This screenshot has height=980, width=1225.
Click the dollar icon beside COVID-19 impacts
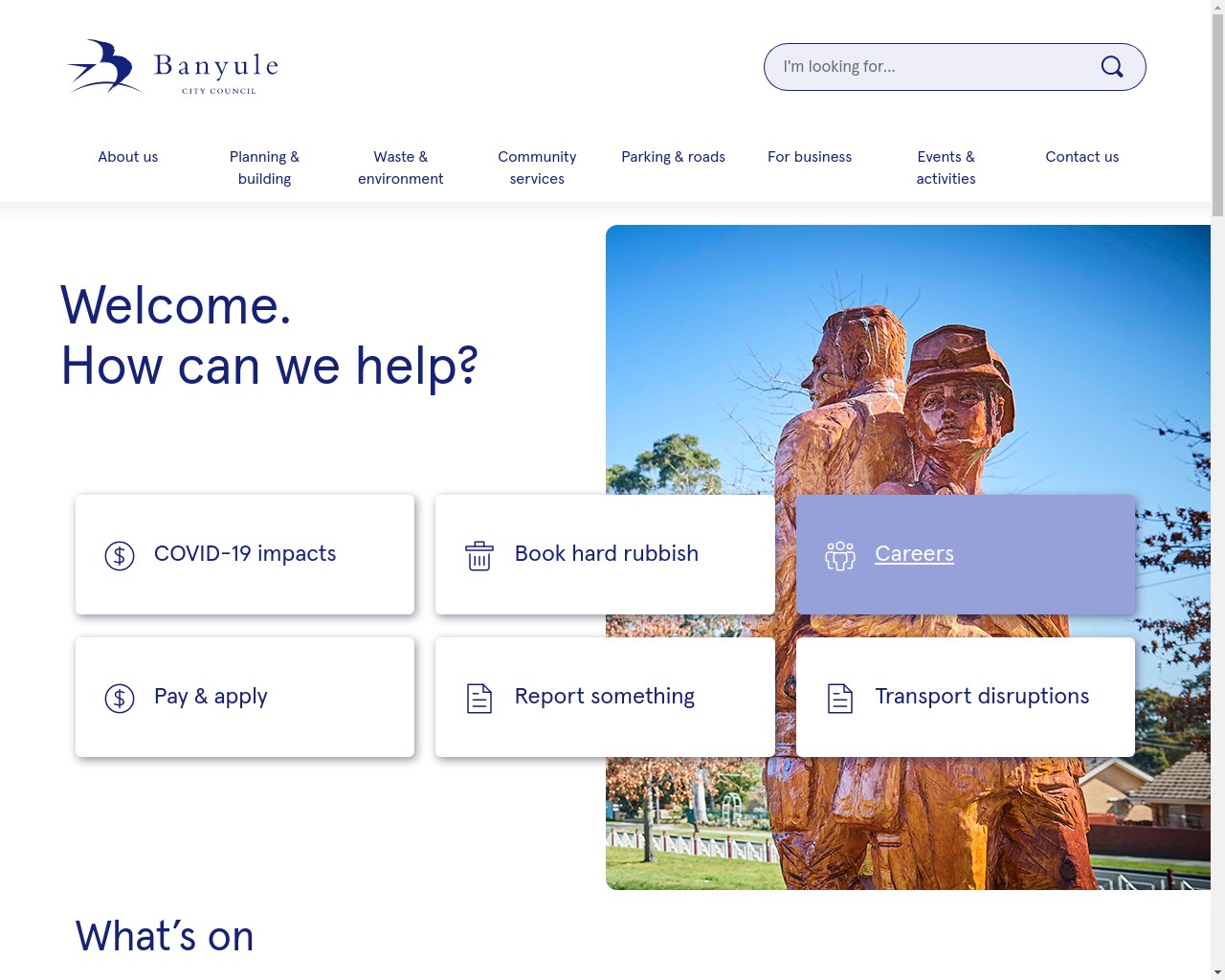(x=120, y=555)
